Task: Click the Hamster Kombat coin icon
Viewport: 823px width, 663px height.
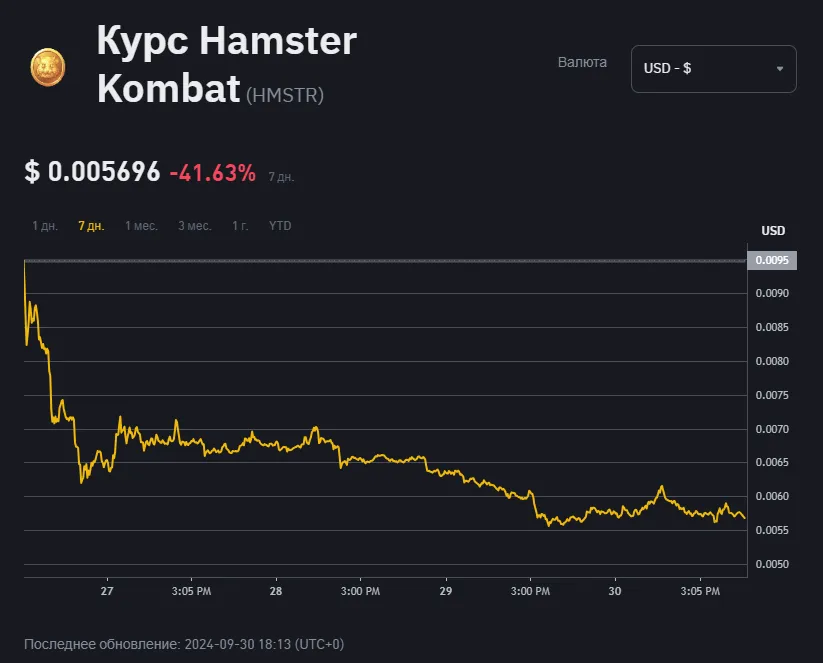Action: pos(47,68)
